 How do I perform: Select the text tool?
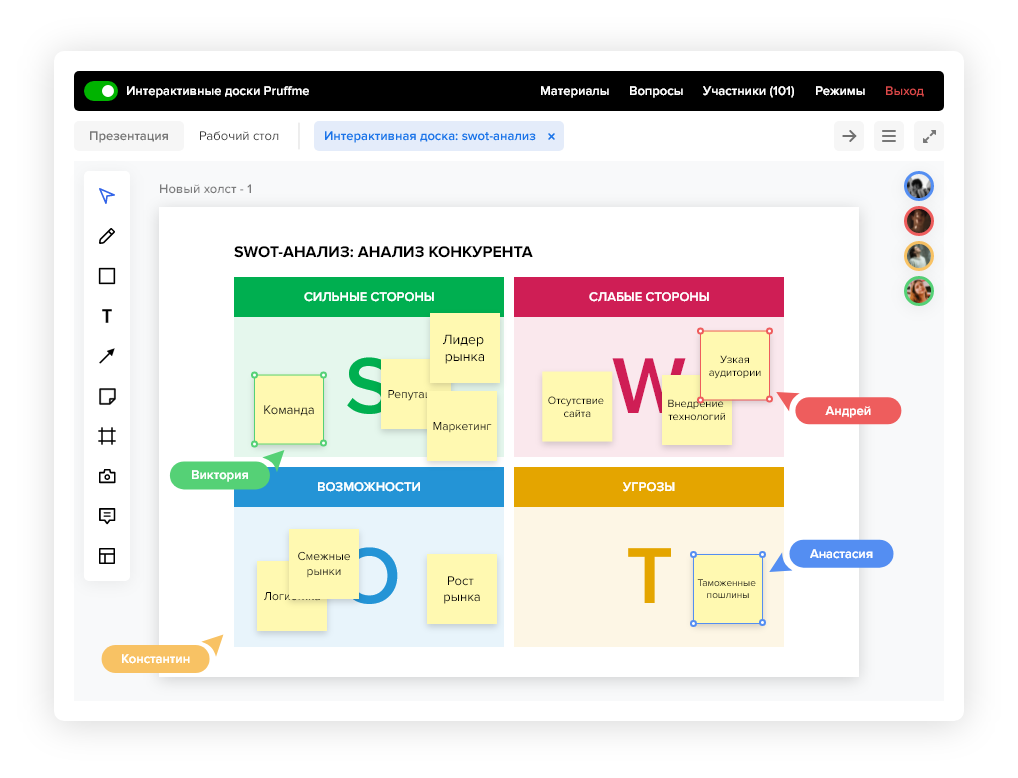pyautogui.click(x=107, y=317)
